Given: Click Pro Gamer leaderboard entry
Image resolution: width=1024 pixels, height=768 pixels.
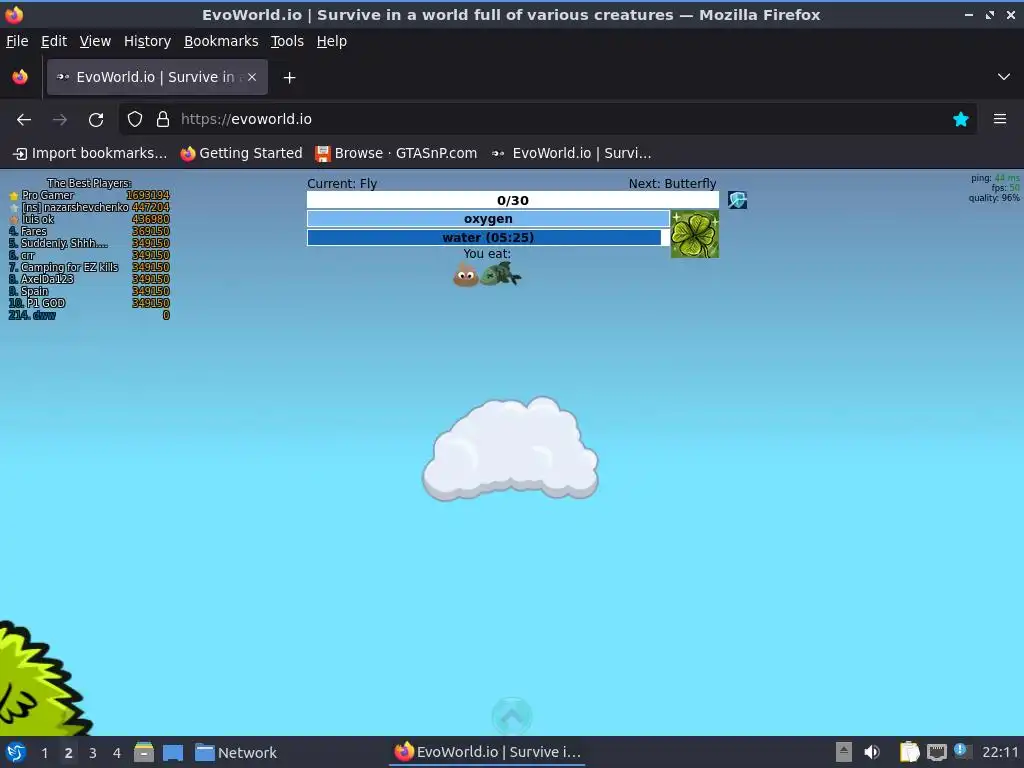Looking at the screenshot, I should tap(89, 195).
